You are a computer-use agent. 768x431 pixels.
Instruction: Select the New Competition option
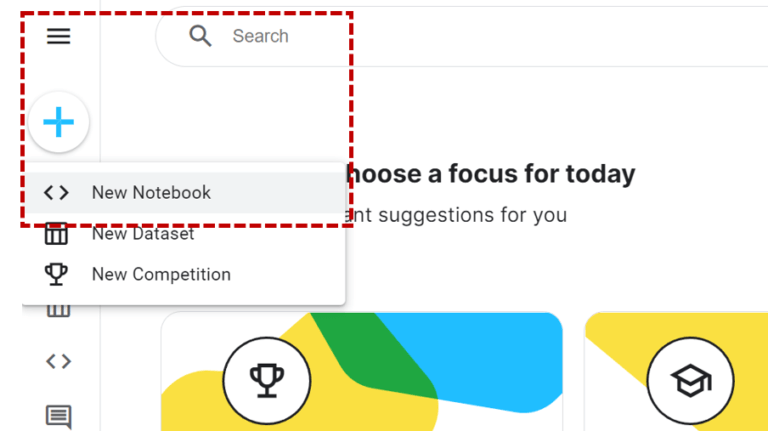[x=161, y=274]
